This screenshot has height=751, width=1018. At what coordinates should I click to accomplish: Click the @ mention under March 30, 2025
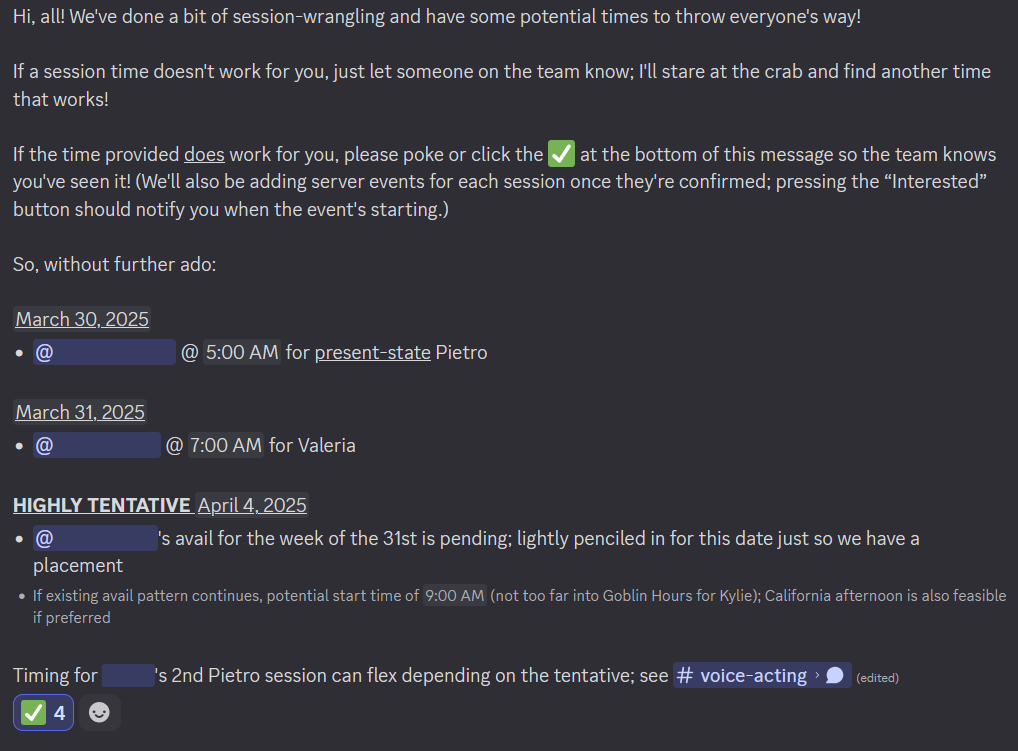click(x=105, y=352)
